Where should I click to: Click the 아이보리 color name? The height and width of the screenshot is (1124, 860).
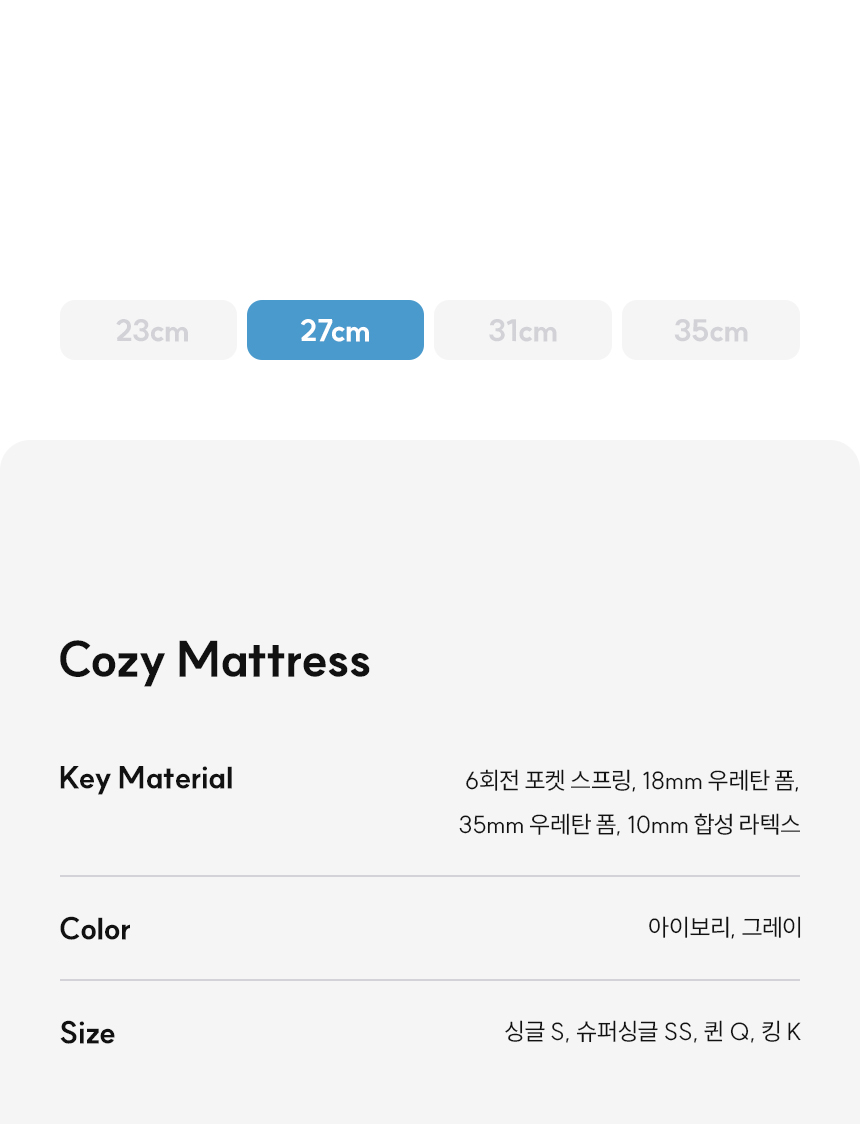coord(690,927)
